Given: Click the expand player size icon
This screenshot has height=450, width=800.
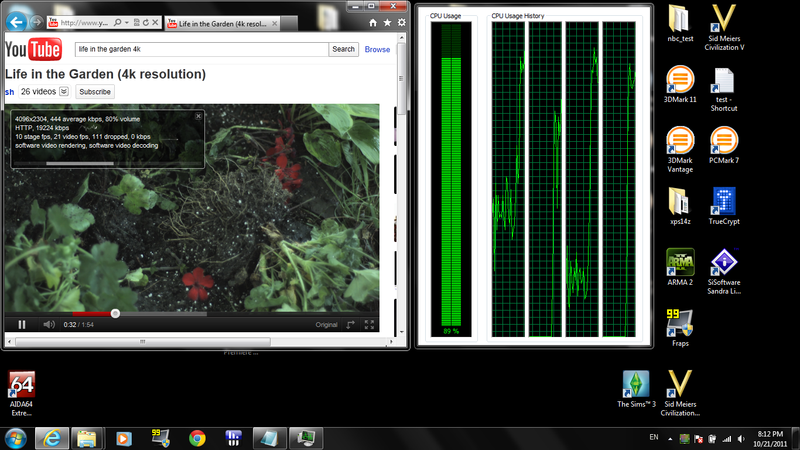Looking at the screenshot, I should [x=351, y=324].
